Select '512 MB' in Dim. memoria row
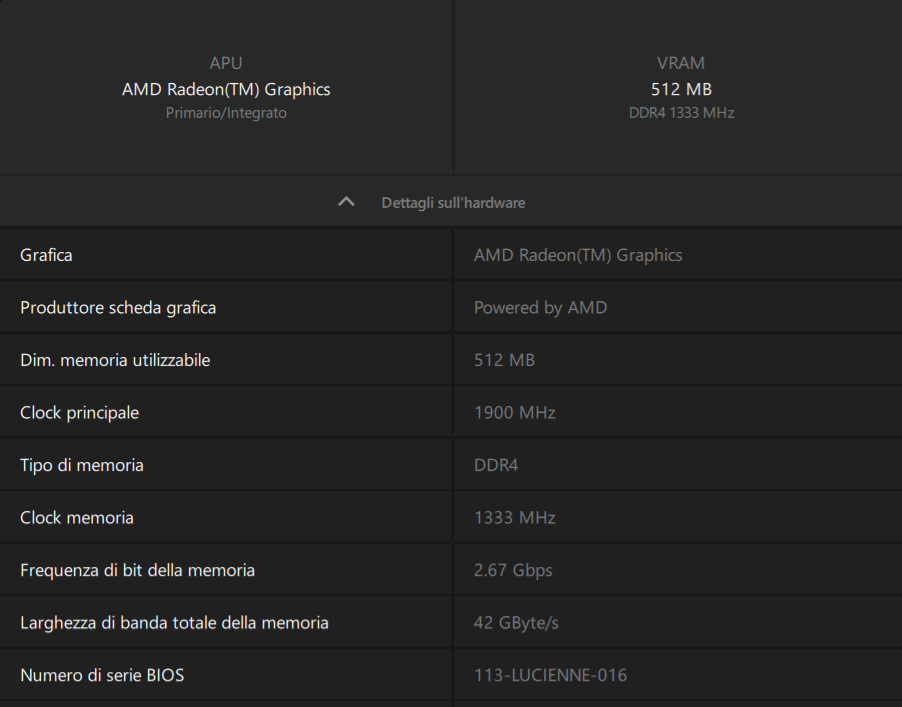This screenshot has width=902, height=707. pos(504,360)
